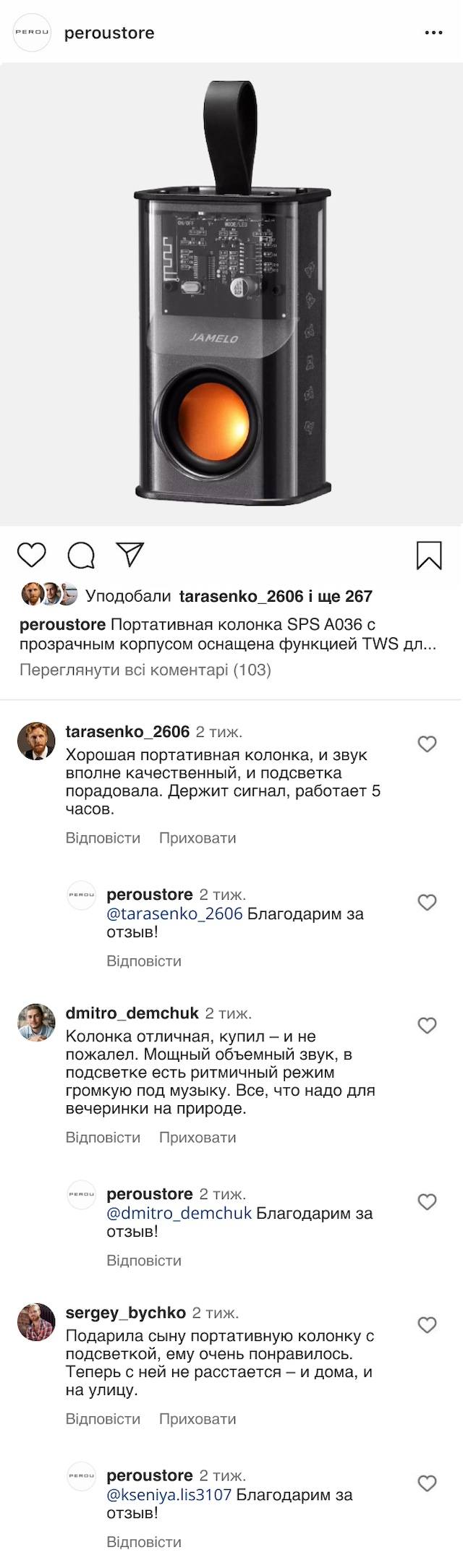This screenshot has width=463, height=1568.
Task: Open the @kseniya.lis3107 mention link
Action: 169,1494
